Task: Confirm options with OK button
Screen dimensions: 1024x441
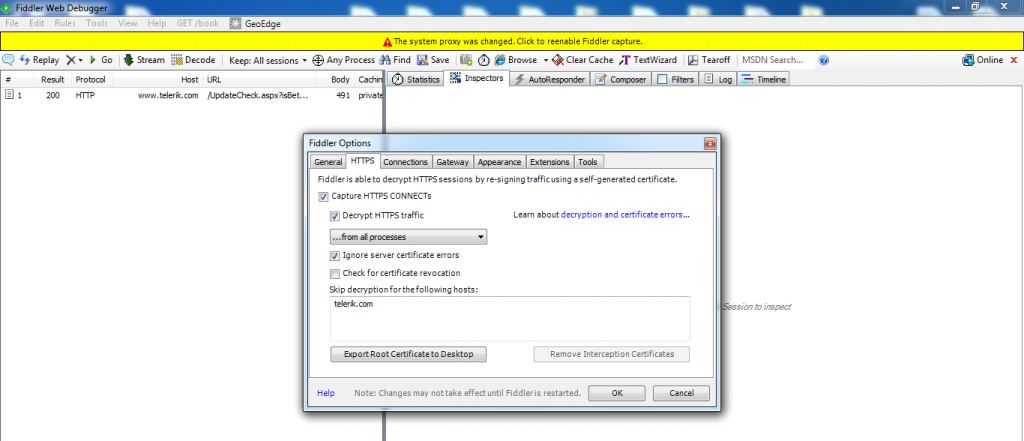Action: click(x=617, y=393)
